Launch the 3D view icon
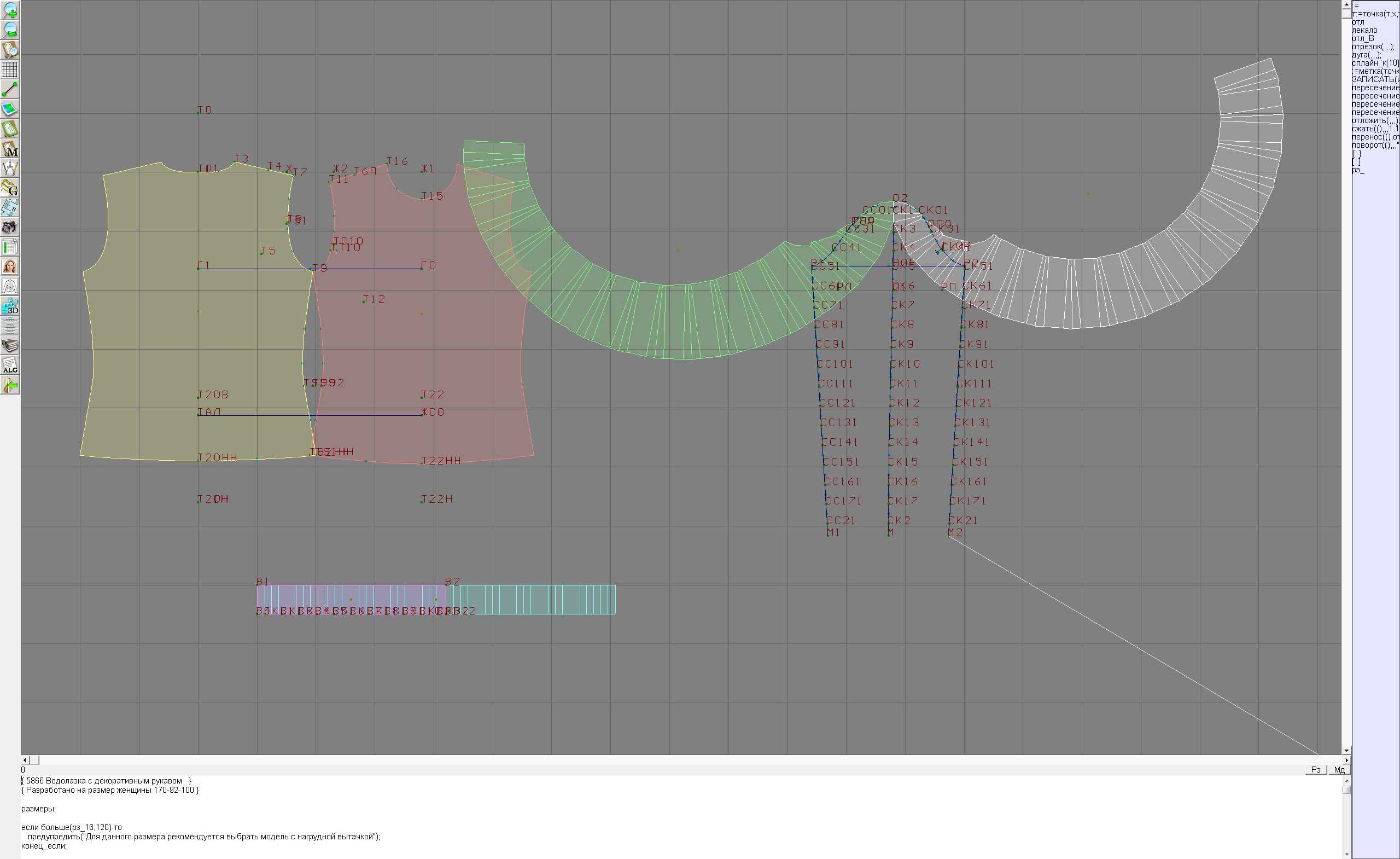 tap(10, 306)
